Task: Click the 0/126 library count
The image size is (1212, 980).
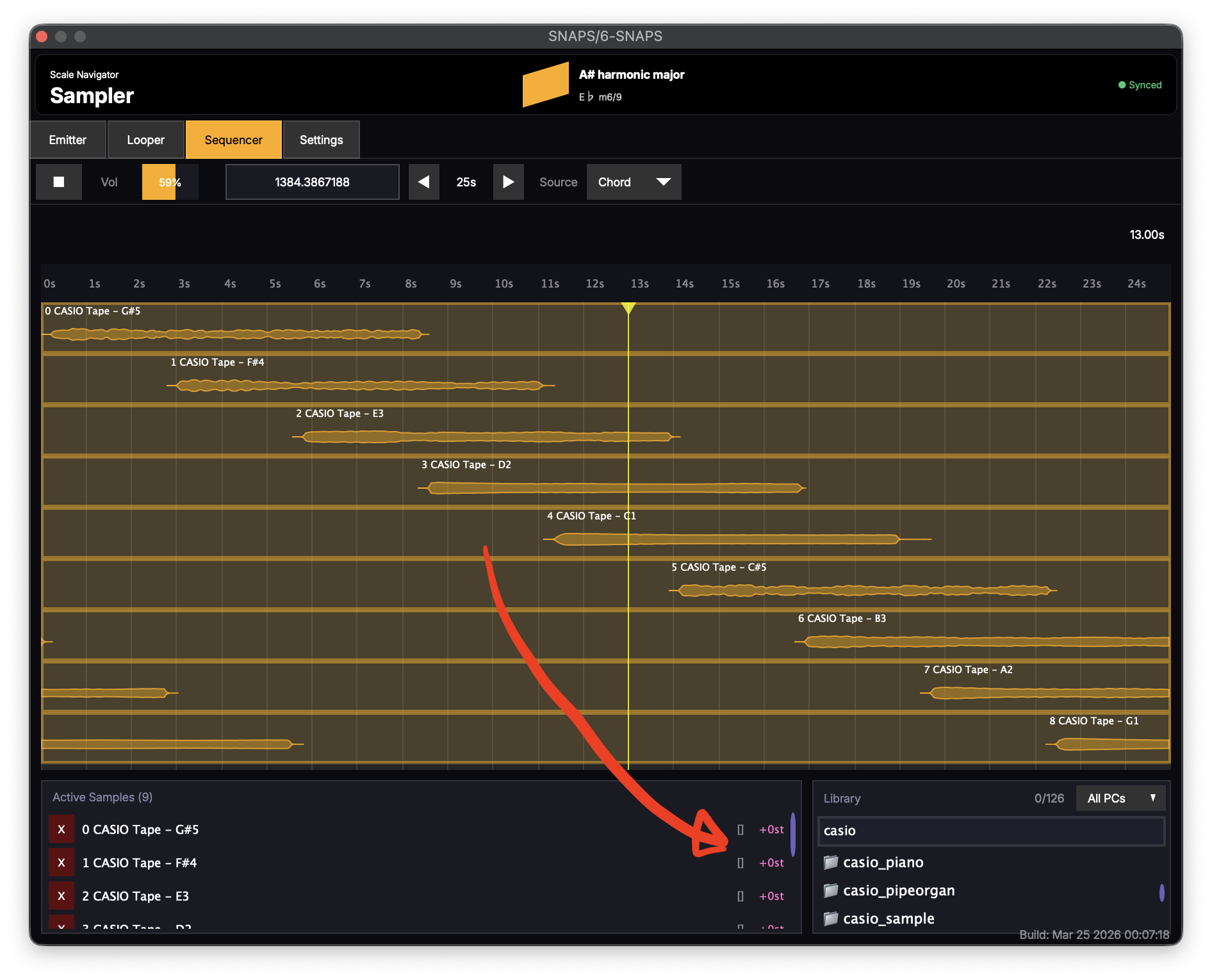Action: [1049, 798]
